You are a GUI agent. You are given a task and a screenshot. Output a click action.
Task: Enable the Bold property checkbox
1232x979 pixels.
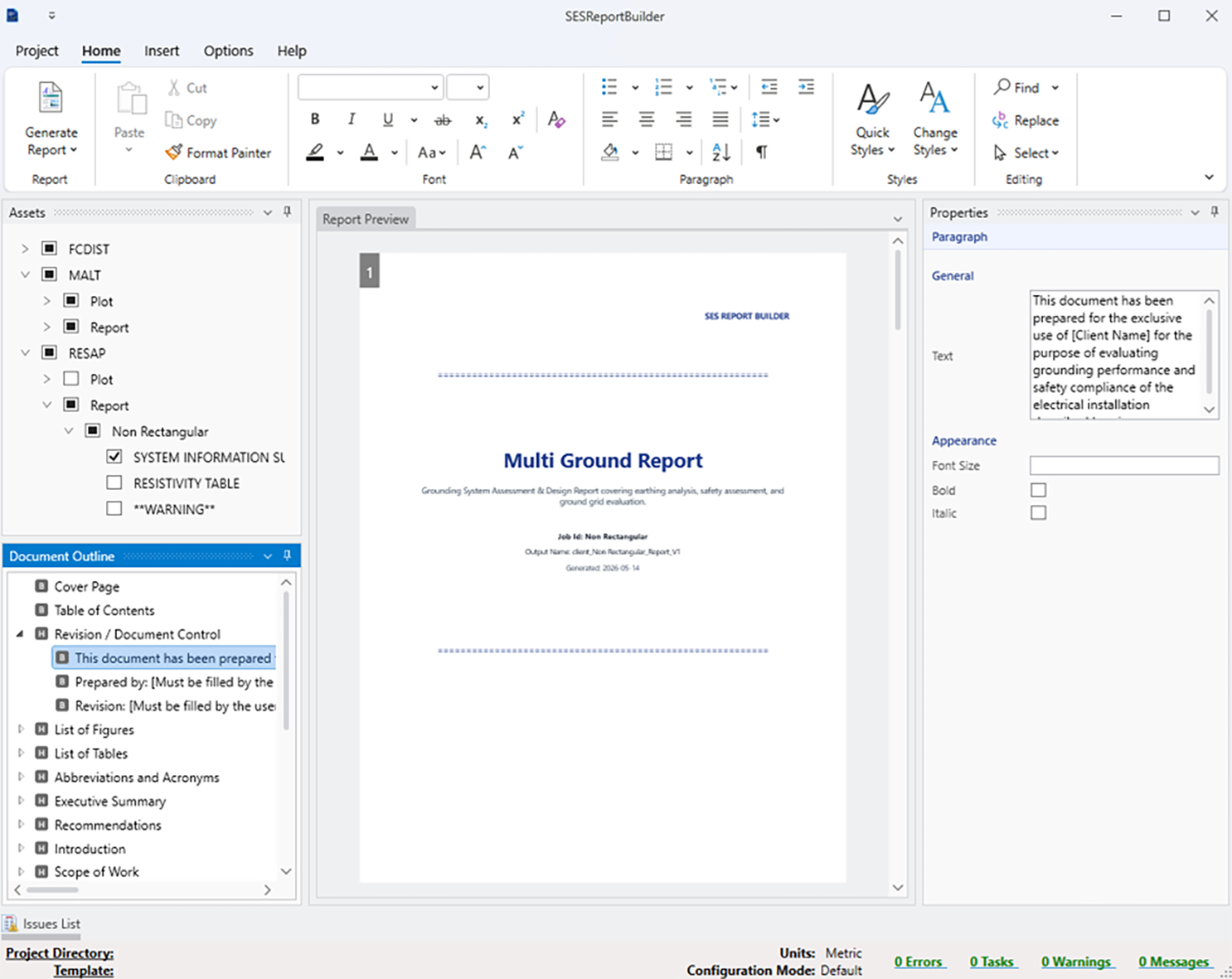1038,490
